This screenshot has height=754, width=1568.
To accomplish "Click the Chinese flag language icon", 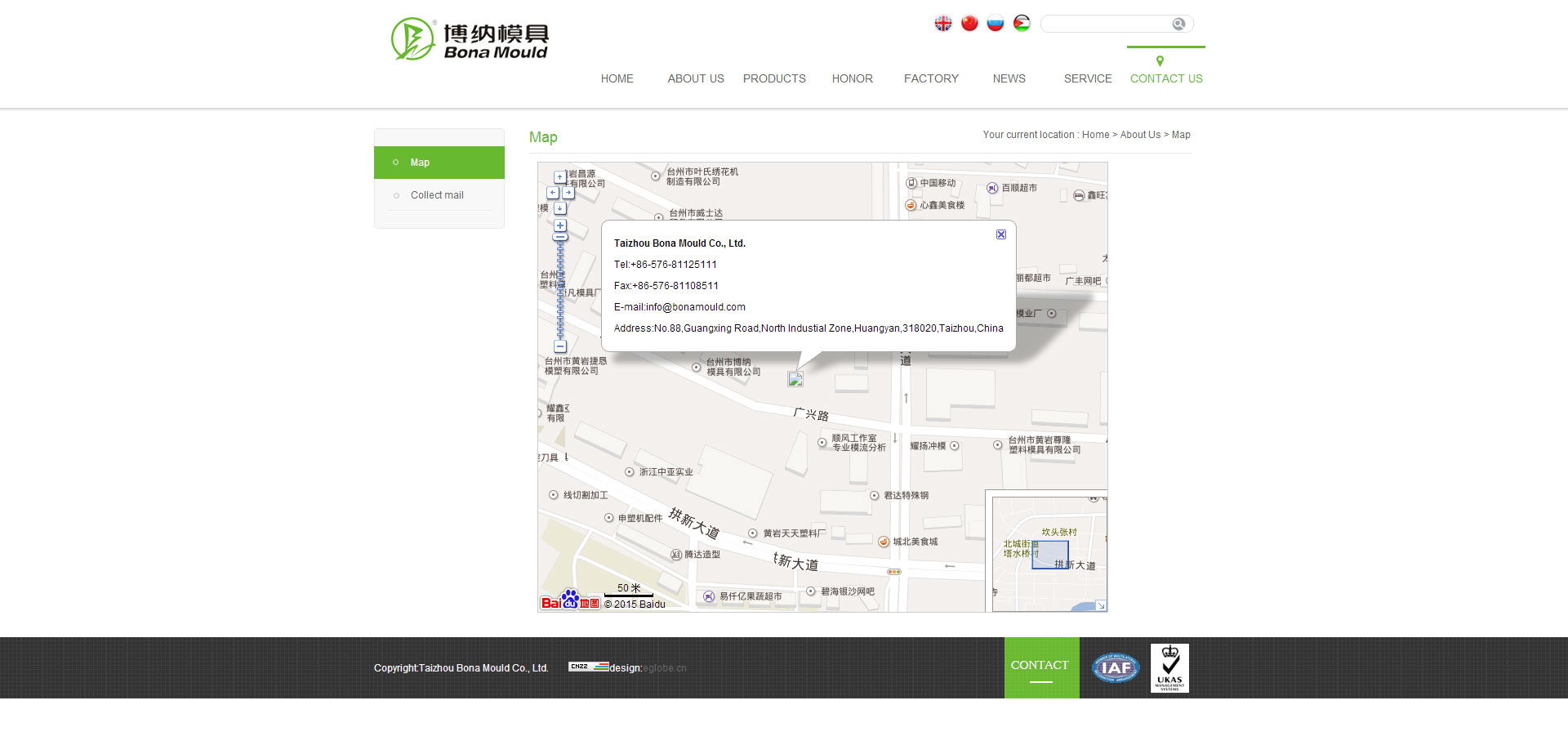I will click(x=969, y=24).
